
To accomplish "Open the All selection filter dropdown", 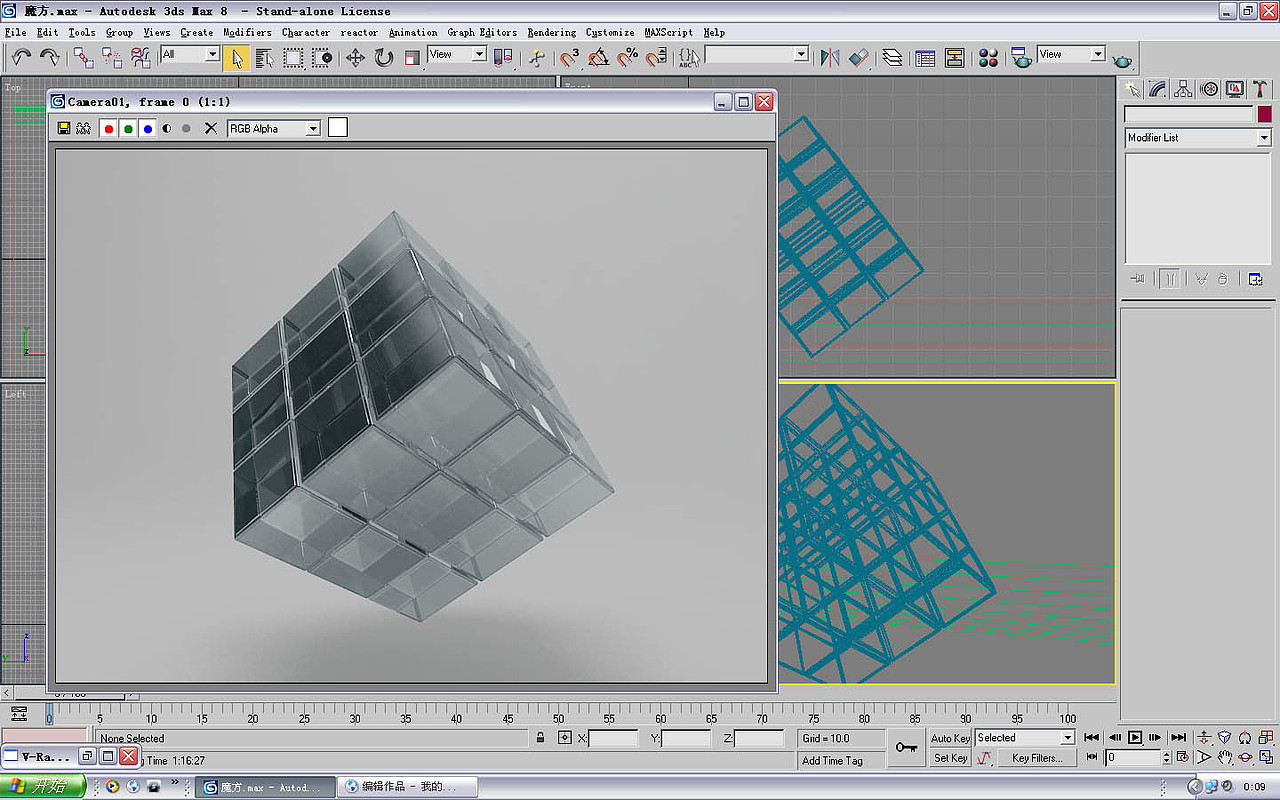I will pos(212,55).
